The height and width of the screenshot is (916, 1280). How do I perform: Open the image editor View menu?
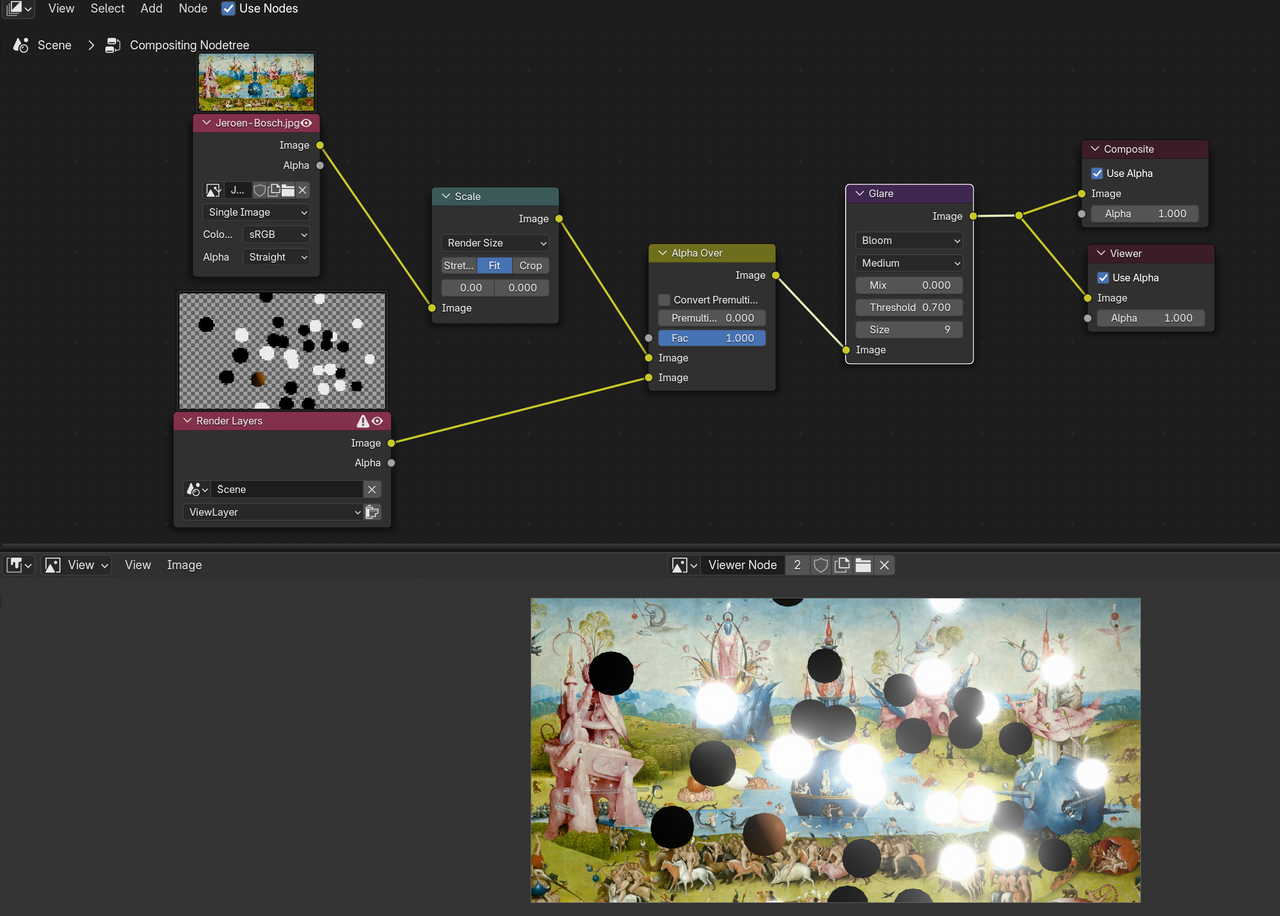pyautogui.click(x=138, y=565)
